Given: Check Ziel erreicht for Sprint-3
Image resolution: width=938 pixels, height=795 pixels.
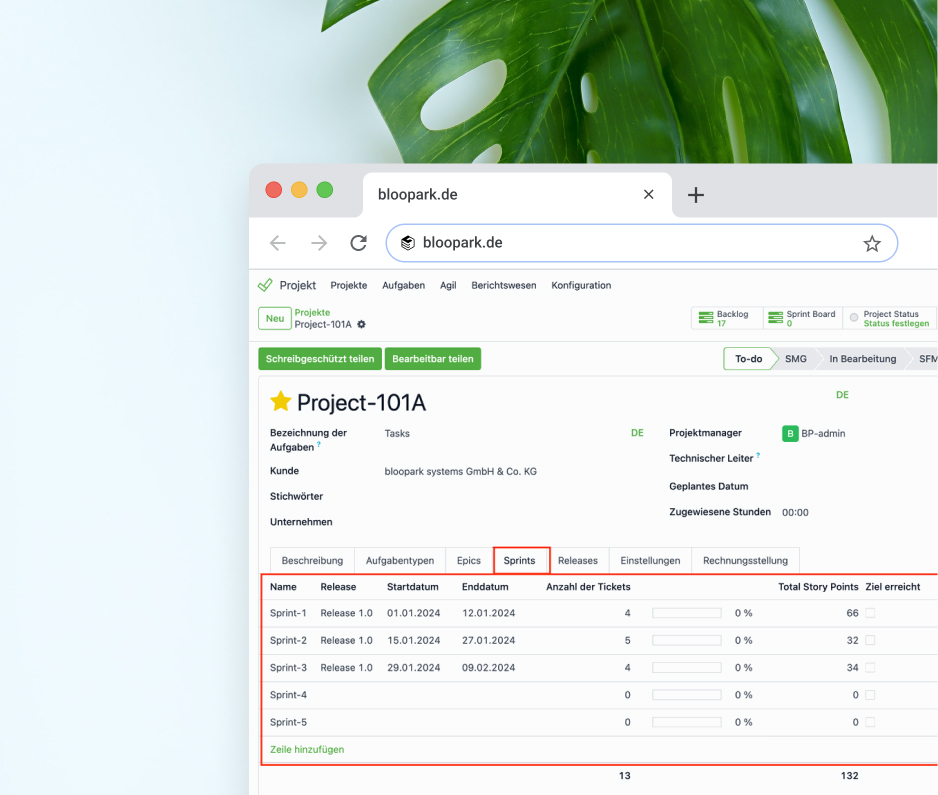Looking at the screenshot, I should click(871, 667).
